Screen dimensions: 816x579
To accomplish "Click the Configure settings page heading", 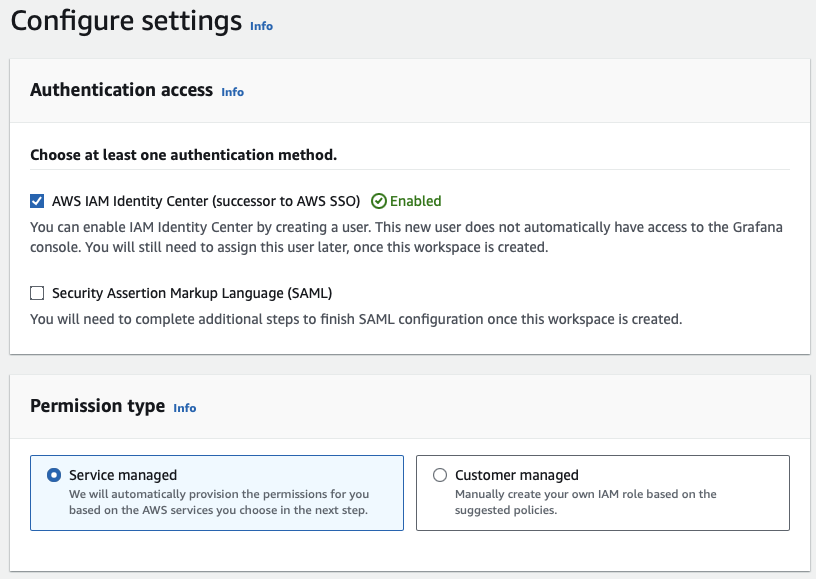I will pos(126,21).
